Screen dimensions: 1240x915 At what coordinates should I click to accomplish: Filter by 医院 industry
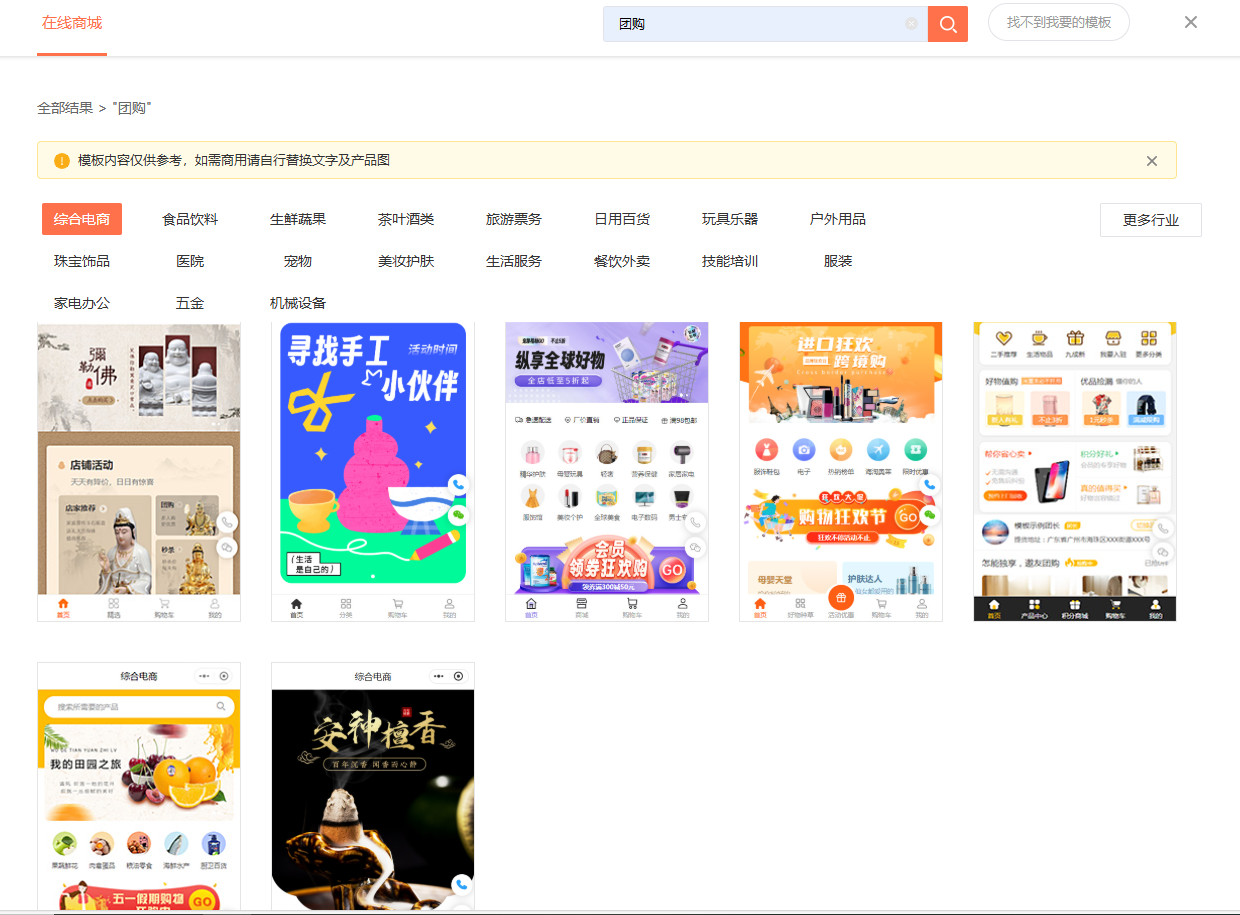190,261
